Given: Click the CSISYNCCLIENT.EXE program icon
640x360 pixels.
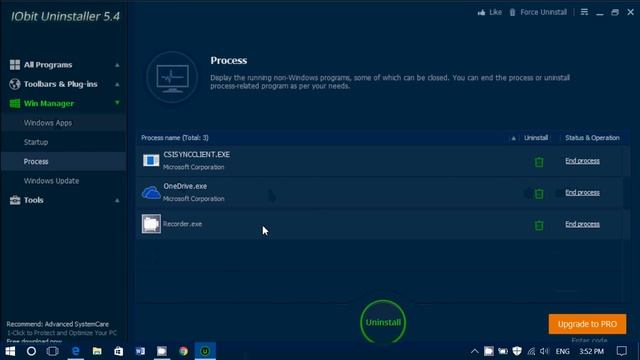Looking at the screenshot, I should click(151, 160).
